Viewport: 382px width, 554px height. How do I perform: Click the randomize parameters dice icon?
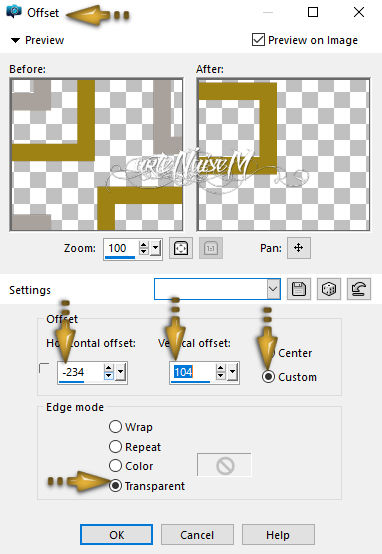(x=329, y=289)
